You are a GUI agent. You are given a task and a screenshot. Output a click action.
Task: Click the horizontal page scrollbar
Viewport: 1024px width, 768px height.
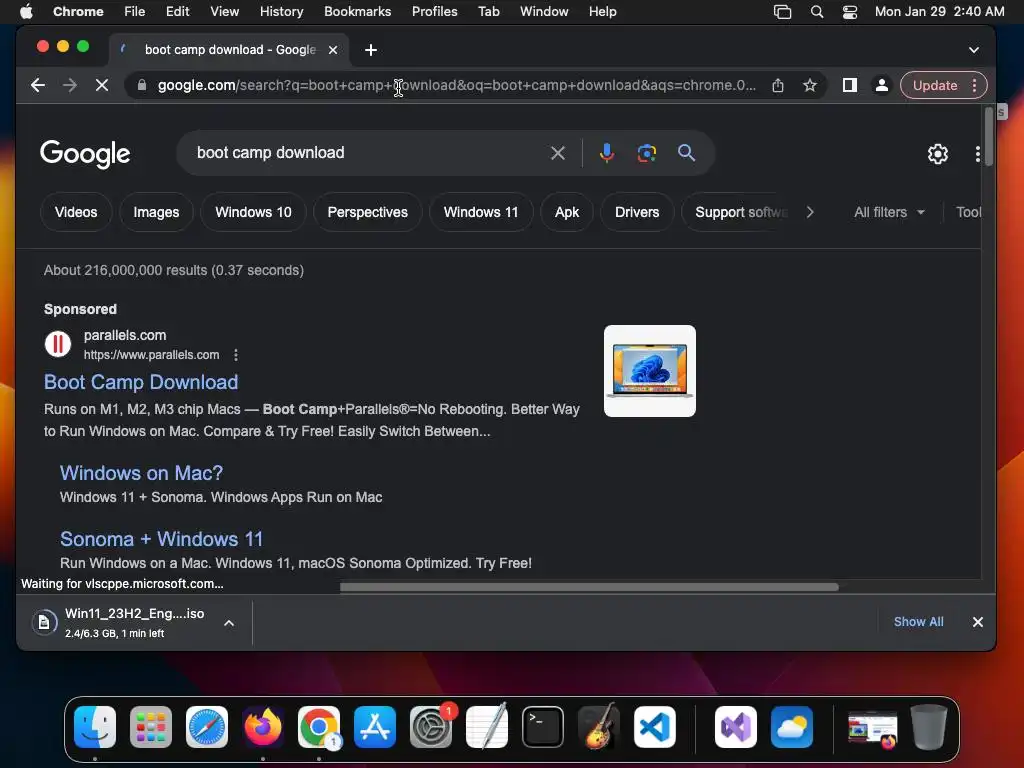pyautogui.click(x=589, y=586)
